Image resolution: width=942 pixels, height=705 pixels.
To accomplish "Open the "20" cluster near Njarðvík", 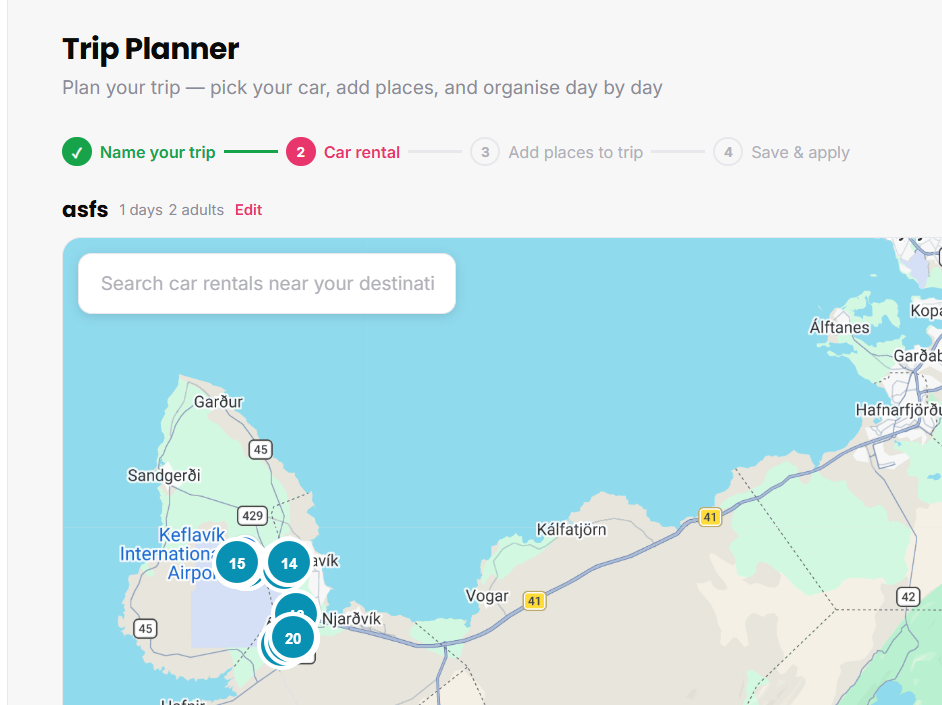I will click(291, 637).
